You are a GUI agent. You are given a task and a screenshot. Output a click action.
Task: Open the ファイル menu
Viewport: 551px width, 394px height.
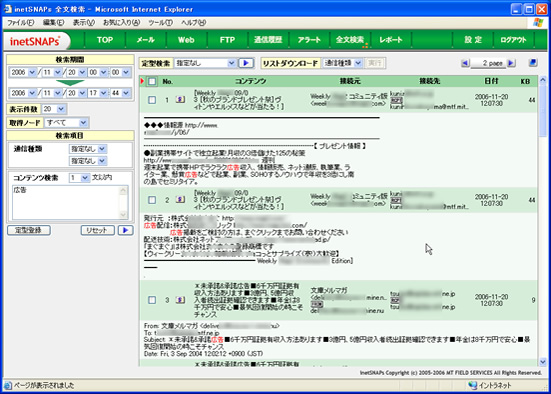point(20,22)
